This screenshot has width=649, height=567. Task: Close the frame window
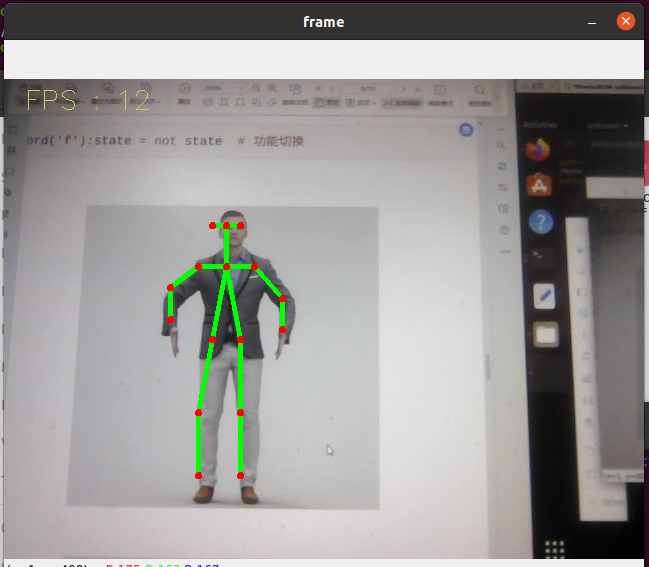625,21
